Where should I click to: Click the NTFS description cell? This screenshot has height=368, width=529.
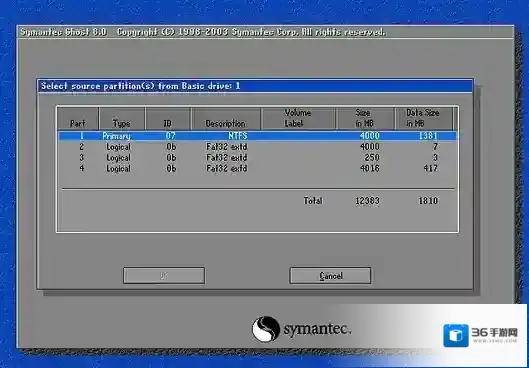click(x=238, y=136)
